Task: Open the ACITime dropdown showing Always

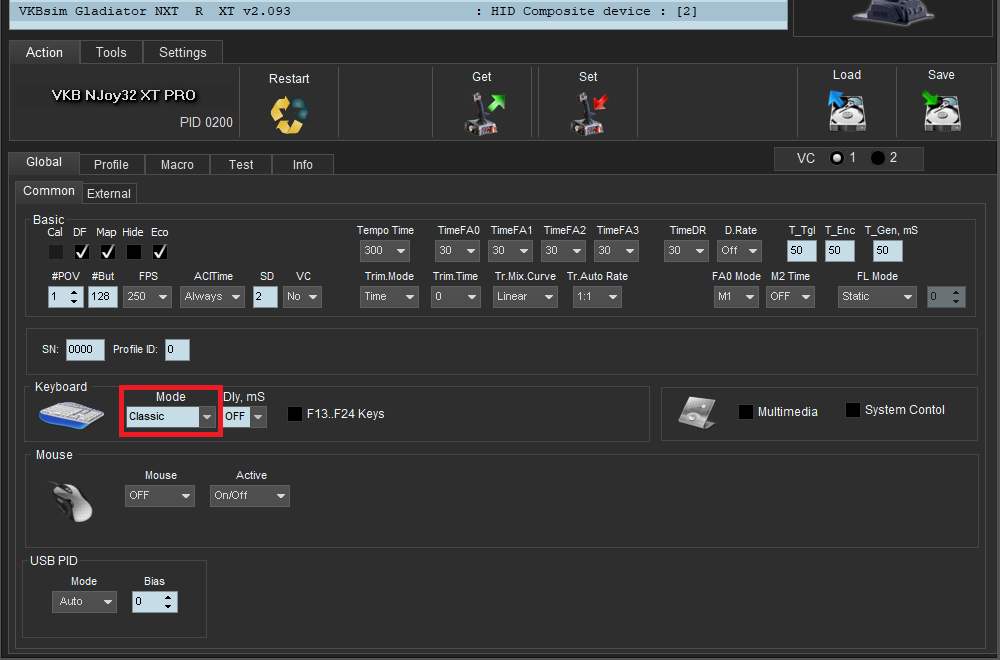Action: tap(212, 297)
